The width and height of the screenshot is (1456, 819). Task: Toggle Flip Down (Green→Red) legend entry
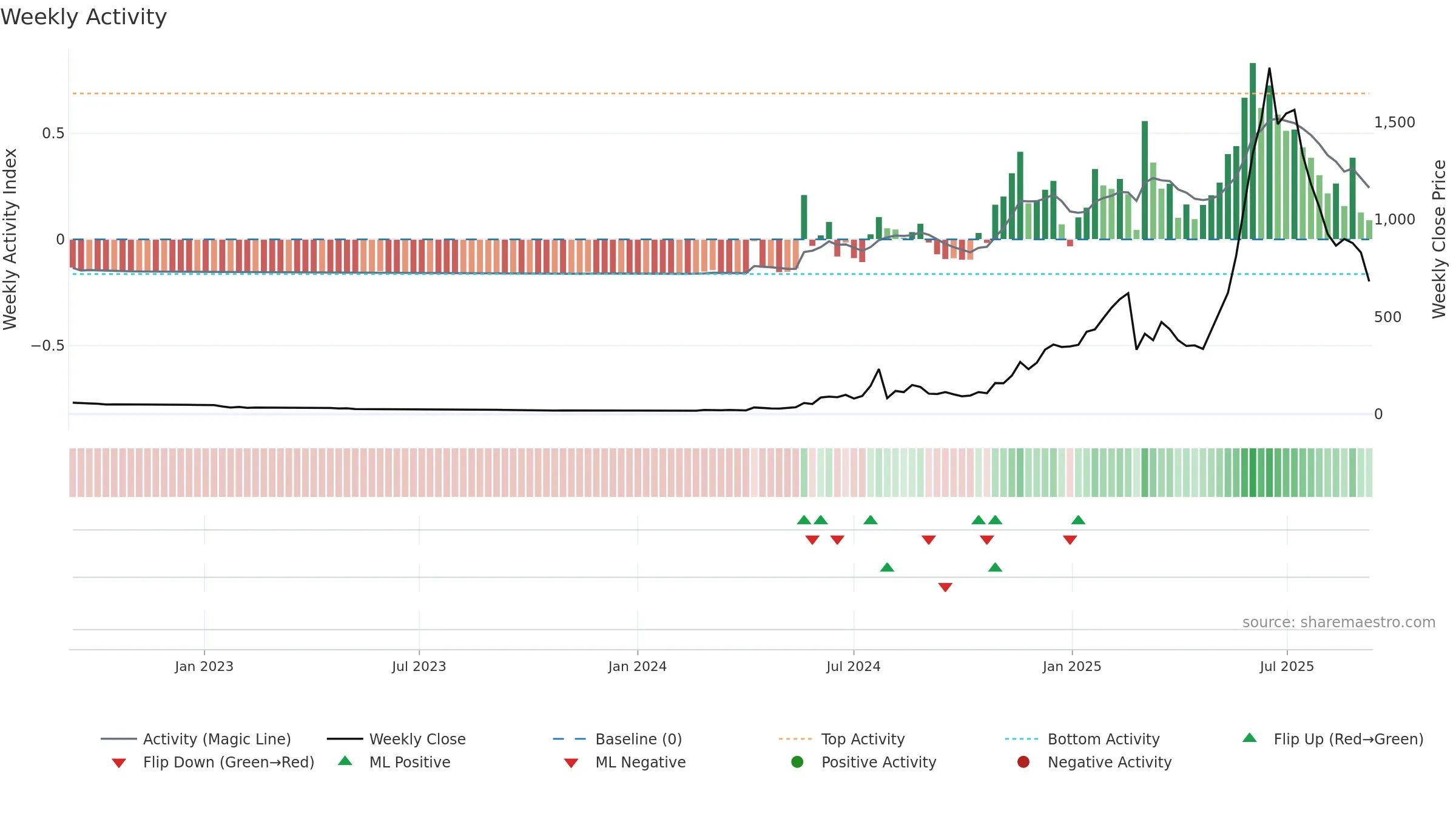212,762
